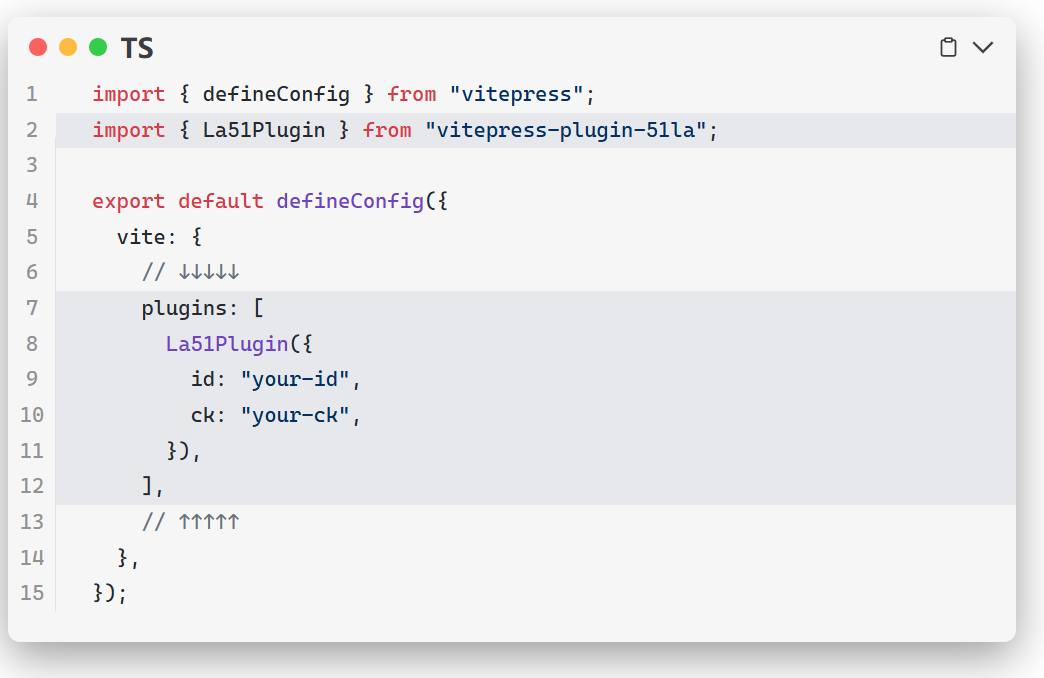Click the up arrows comment line
This screenshot has height=678, width=1044.
(190, 521)
